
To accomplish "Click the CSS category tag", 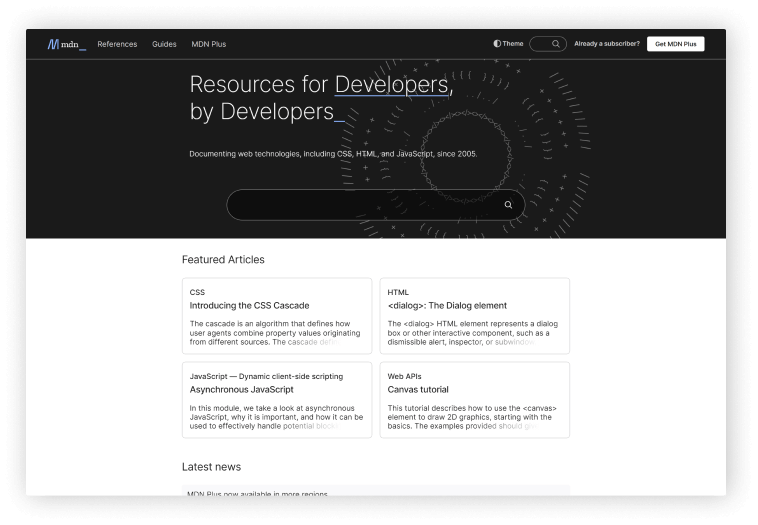I will pyautogui.click(x=197, y=292).
